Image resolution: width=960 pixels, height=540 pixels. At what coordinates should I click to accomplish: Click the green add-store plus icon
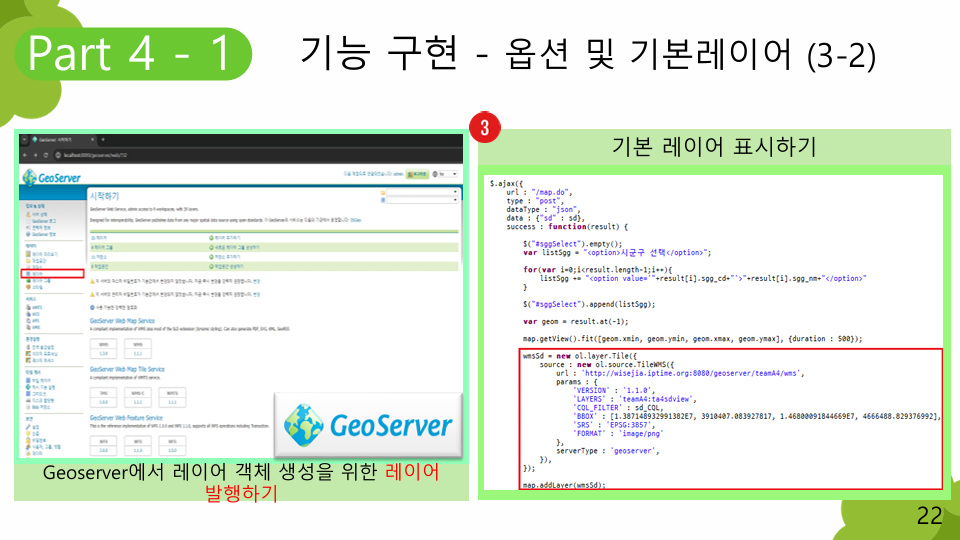[x=213, y=257]
